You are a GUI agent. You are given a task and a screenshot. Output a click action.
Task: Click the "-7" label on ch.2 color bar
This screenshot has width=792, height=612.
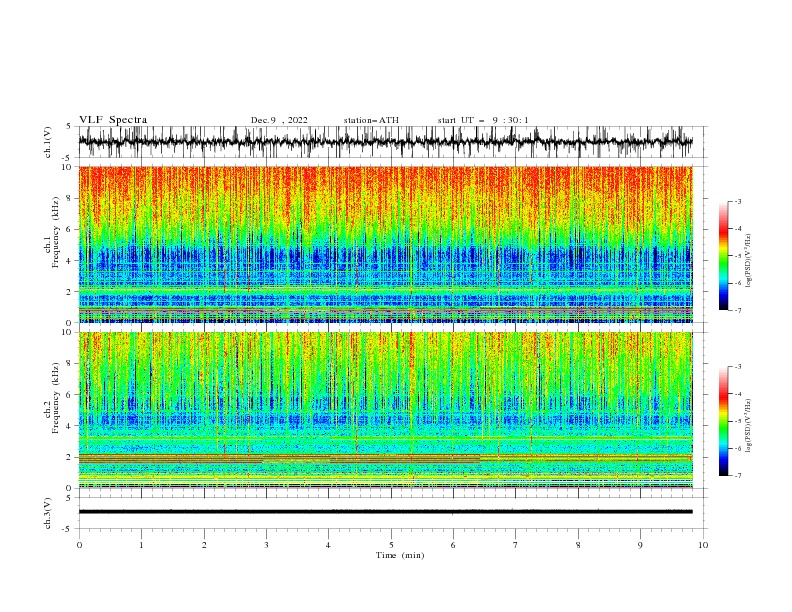[x=738, y=475]
